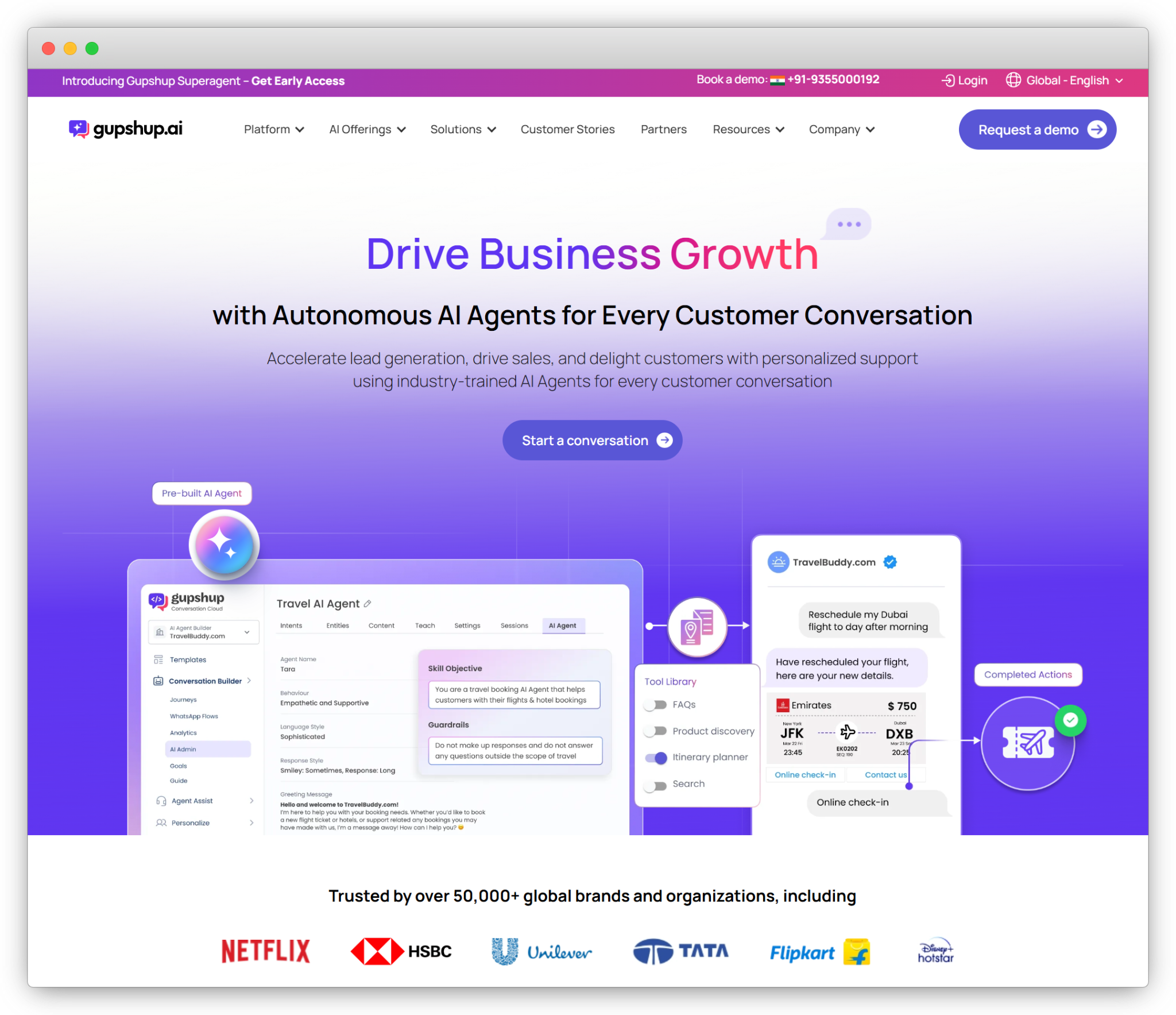Click the Skill Objective text box
This screenshot has height=1015, width=1176.
pos(514,694)
